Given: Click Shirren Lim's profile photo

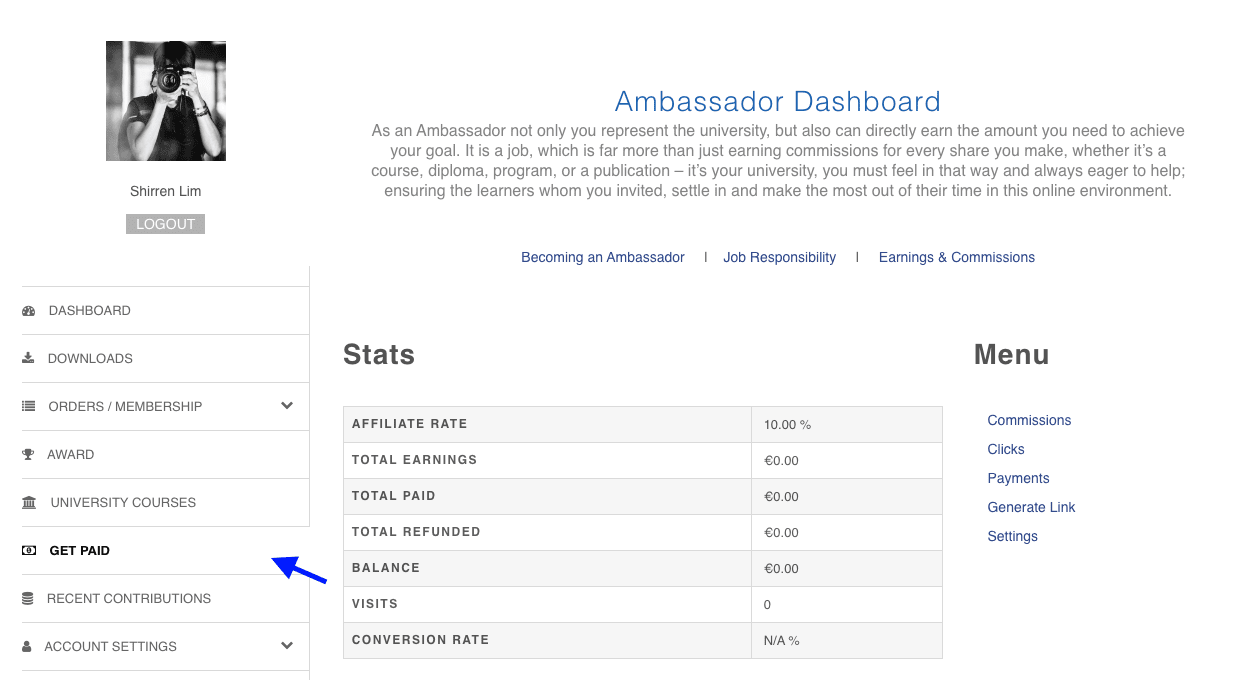Looking at the screenshot, I should [165, 100].
